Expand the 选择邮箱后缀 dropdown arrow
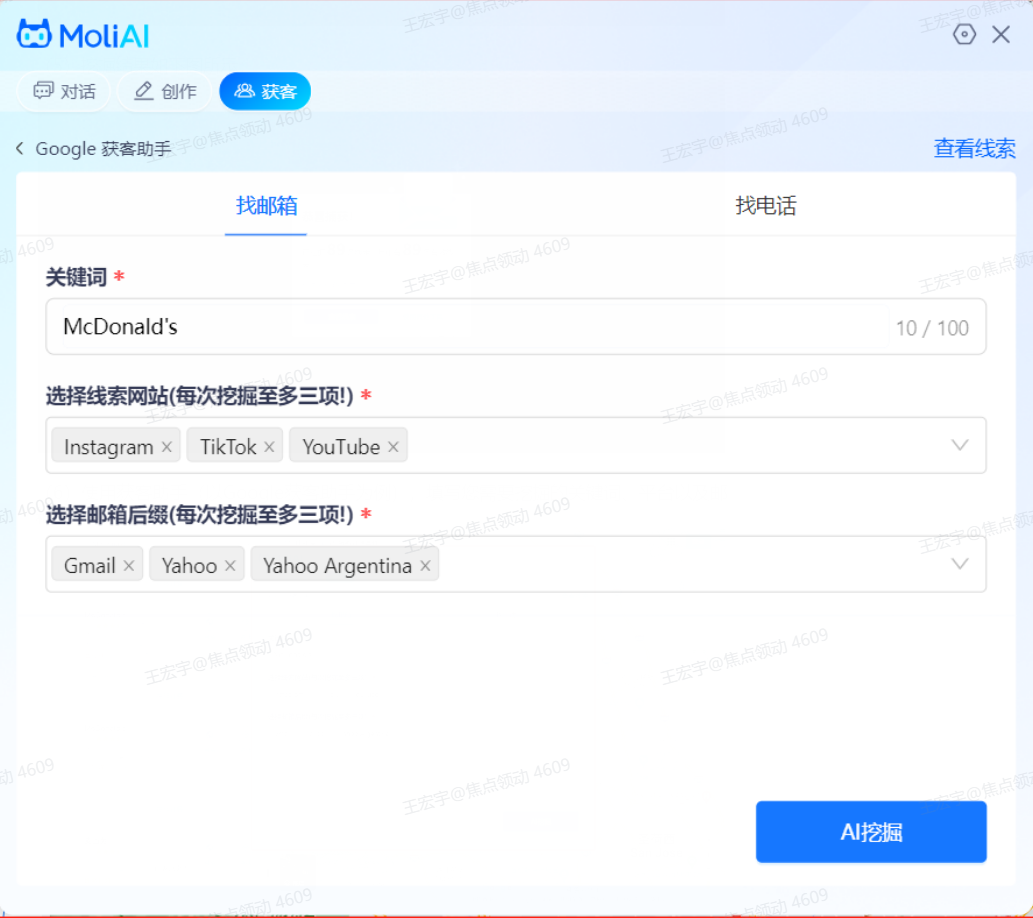The image size is (1033, 918). coord(960,565)
